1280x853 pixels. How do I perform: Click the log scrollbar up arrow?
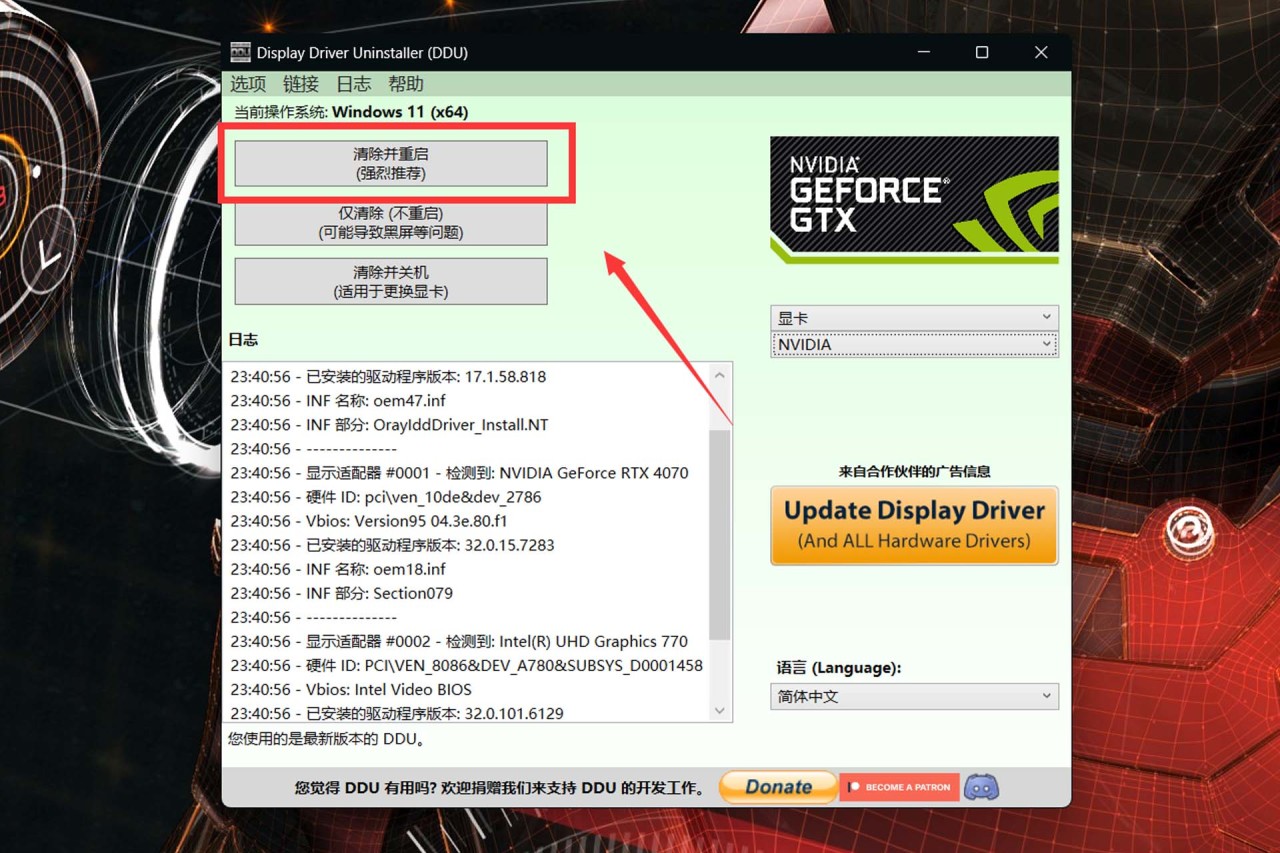coord(719,375)
